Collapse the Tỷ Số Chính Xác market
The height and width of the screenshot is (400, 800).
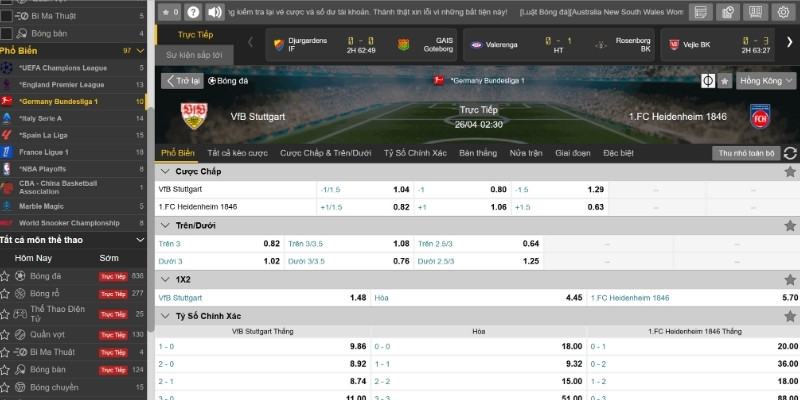(165, 316)
